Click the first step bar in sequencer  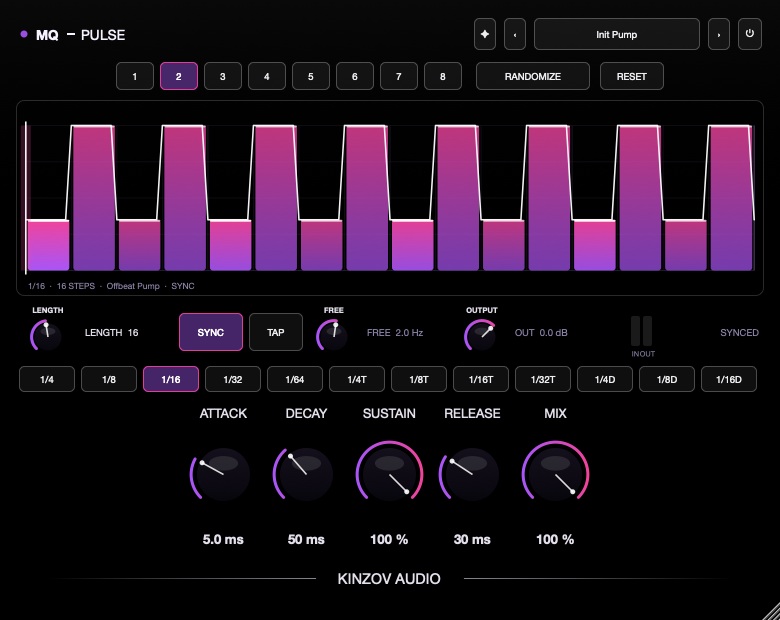pyautogui.click(x=48, y=245)
